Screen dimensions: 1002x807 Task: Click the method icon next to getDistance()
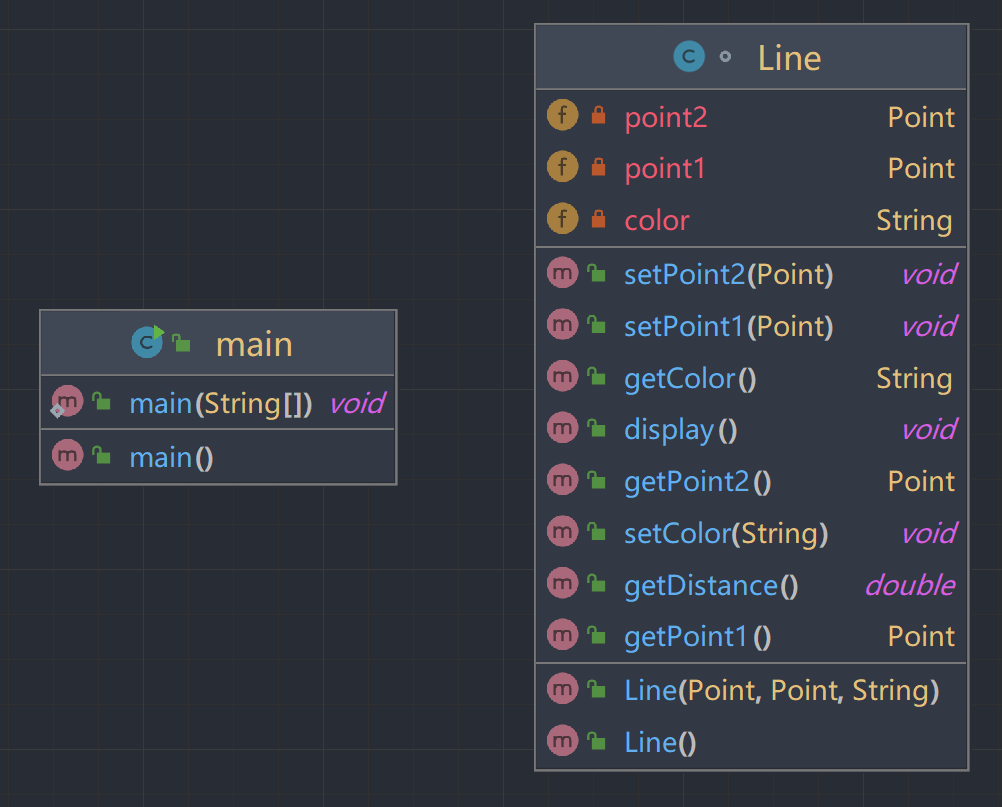pyautogui.click(x=563, y=584)
